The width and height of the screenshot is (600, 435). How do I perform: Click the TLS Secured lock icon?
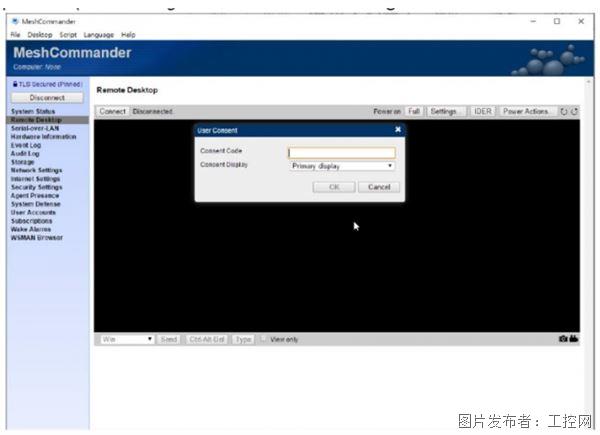pyautogui.click(x=15, y=84)
